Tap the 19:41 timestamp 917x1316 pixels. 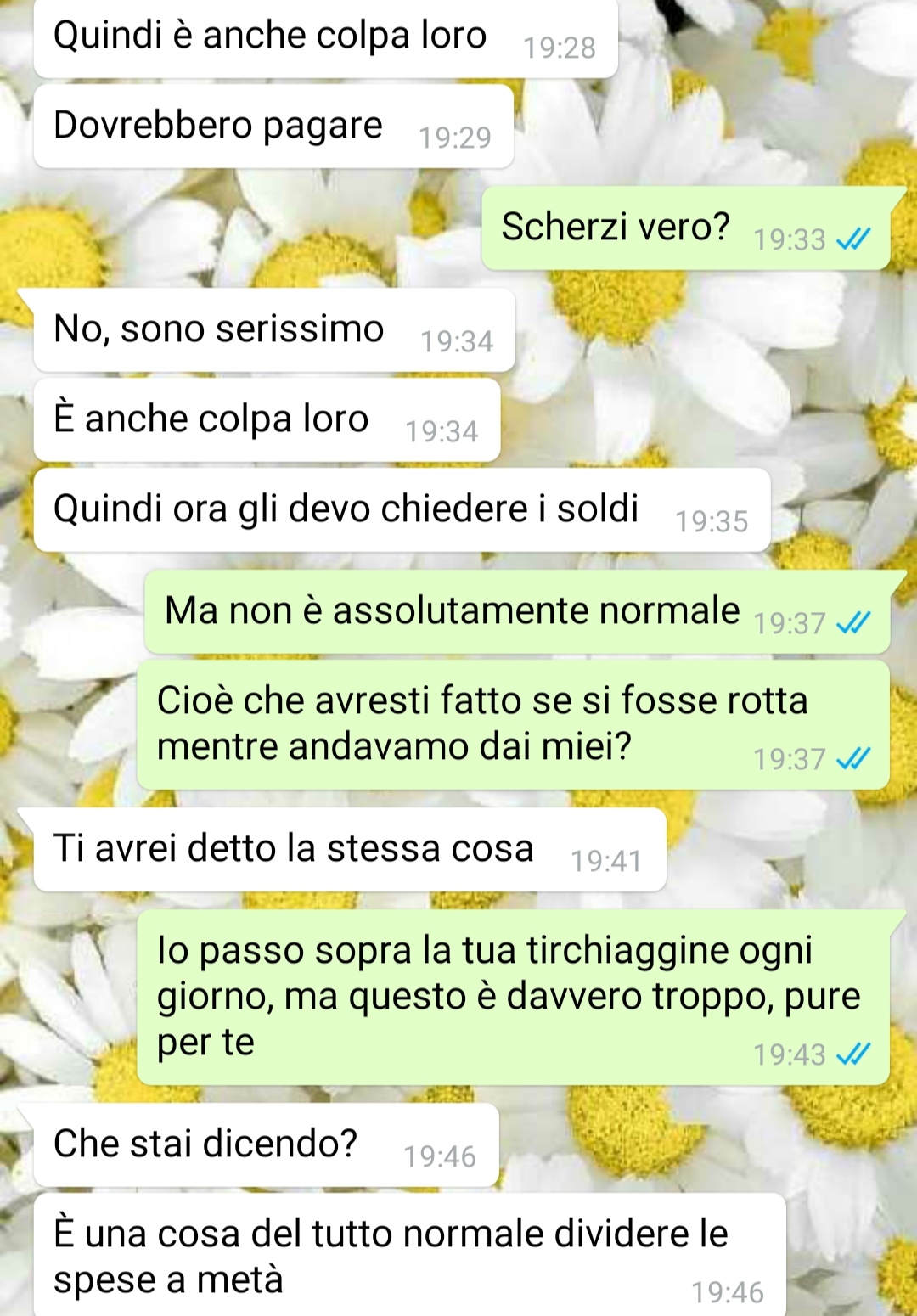606,862
